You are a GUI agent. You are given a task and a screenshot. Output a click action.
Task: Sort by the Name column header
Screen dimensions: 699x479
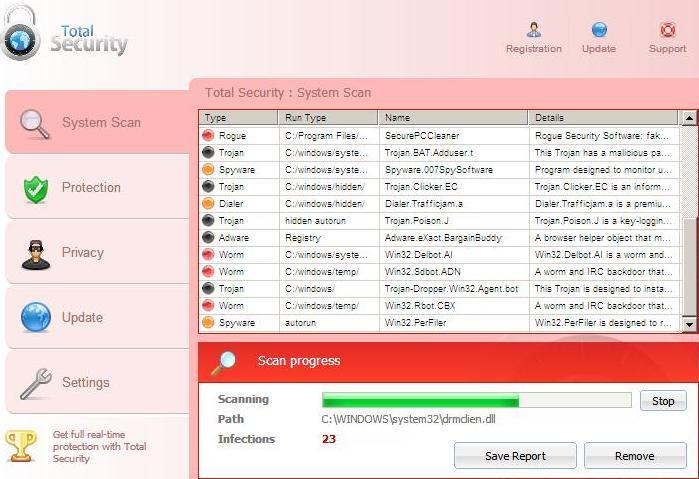pyautogui.click(x=453, y=118)
